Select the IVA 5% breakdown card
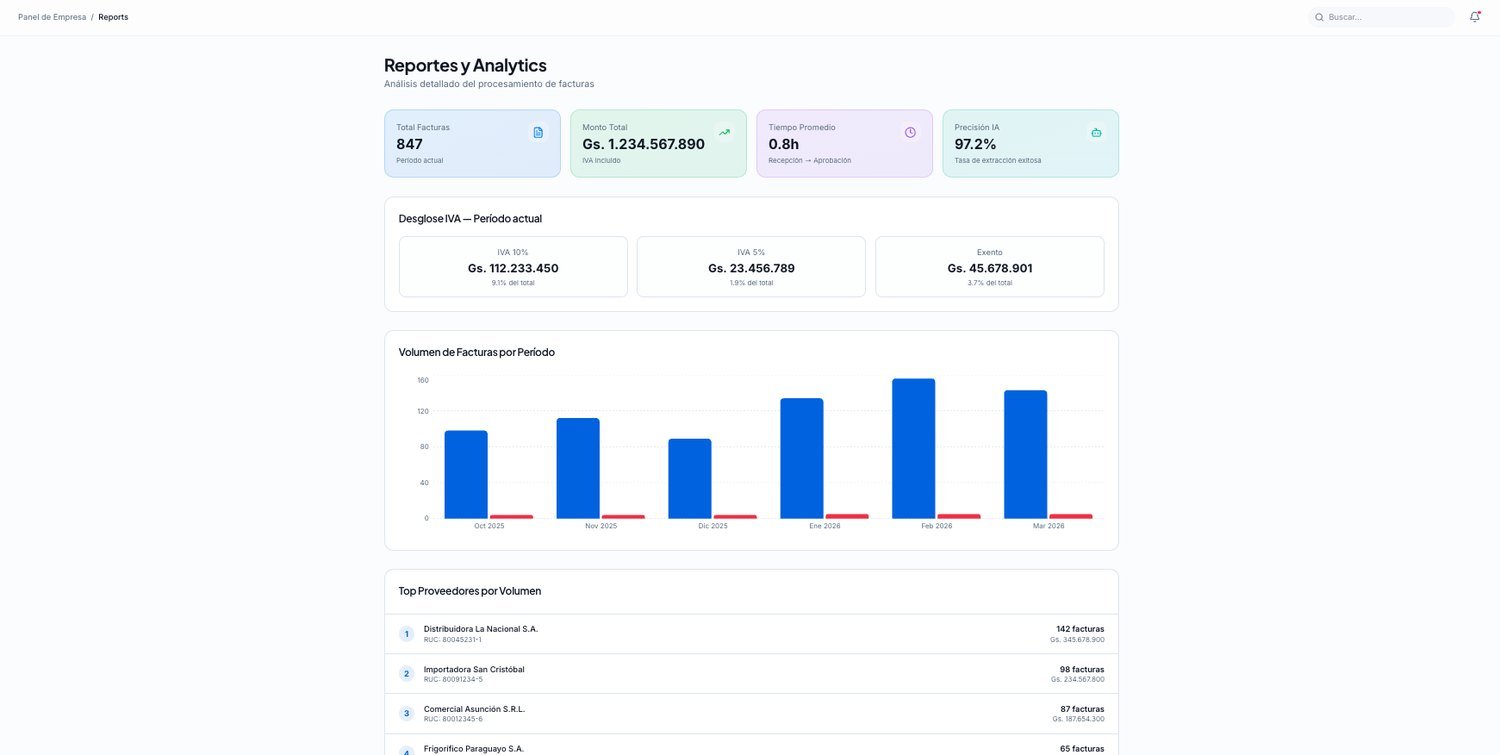This screenshot has height=755, width=1500. click(x=751, y=267)
